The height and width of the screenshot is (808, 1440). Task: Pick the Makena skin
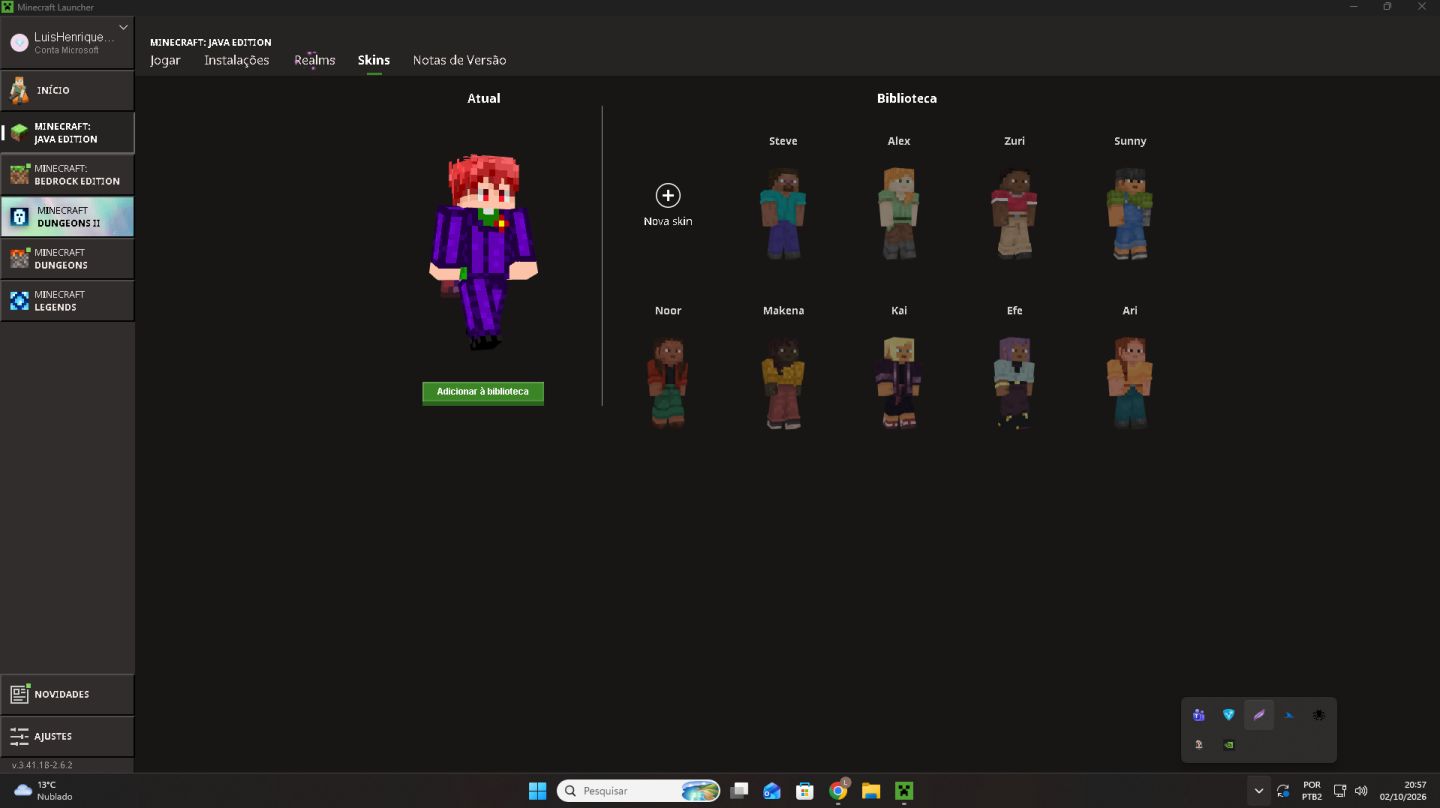tap(783, 382)
